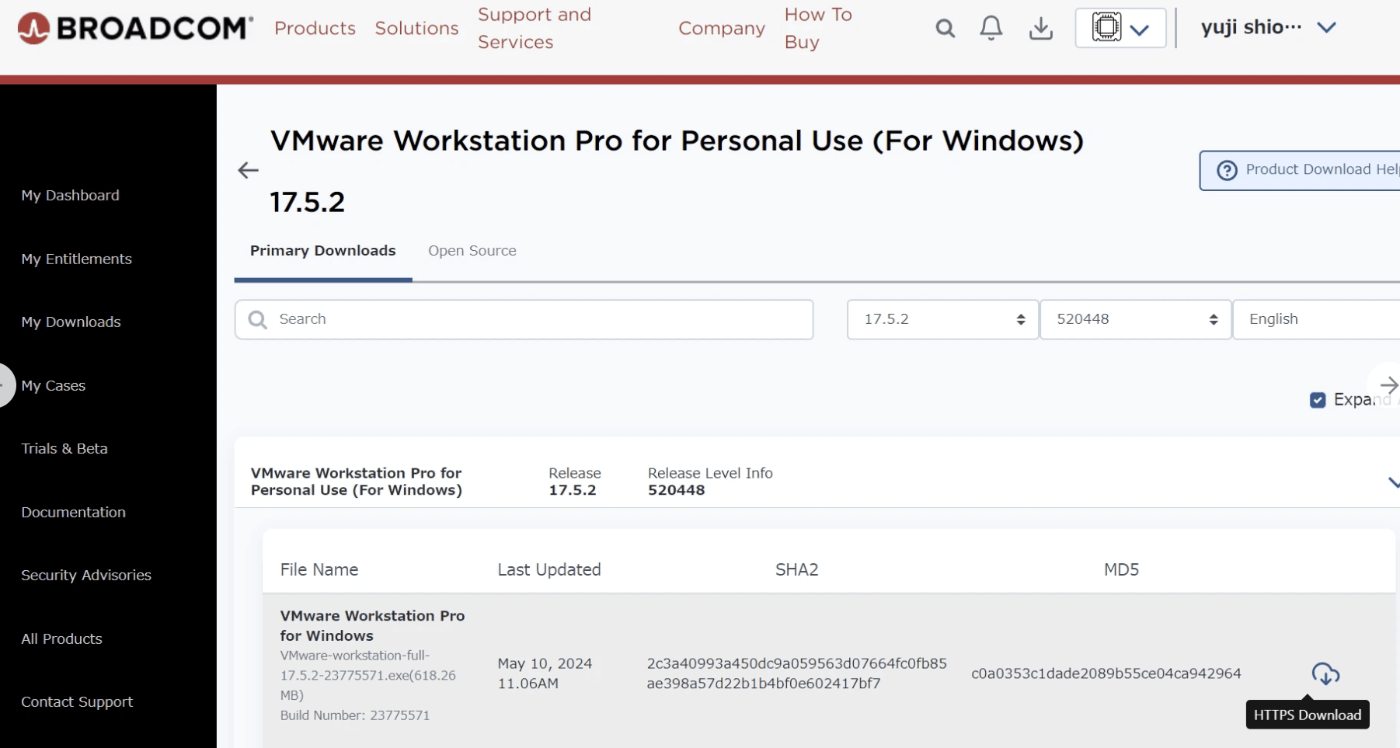The image size is (1400, 748).
Task: Click the May 10, 2024 date cell
Action: [x=545, y=674]
